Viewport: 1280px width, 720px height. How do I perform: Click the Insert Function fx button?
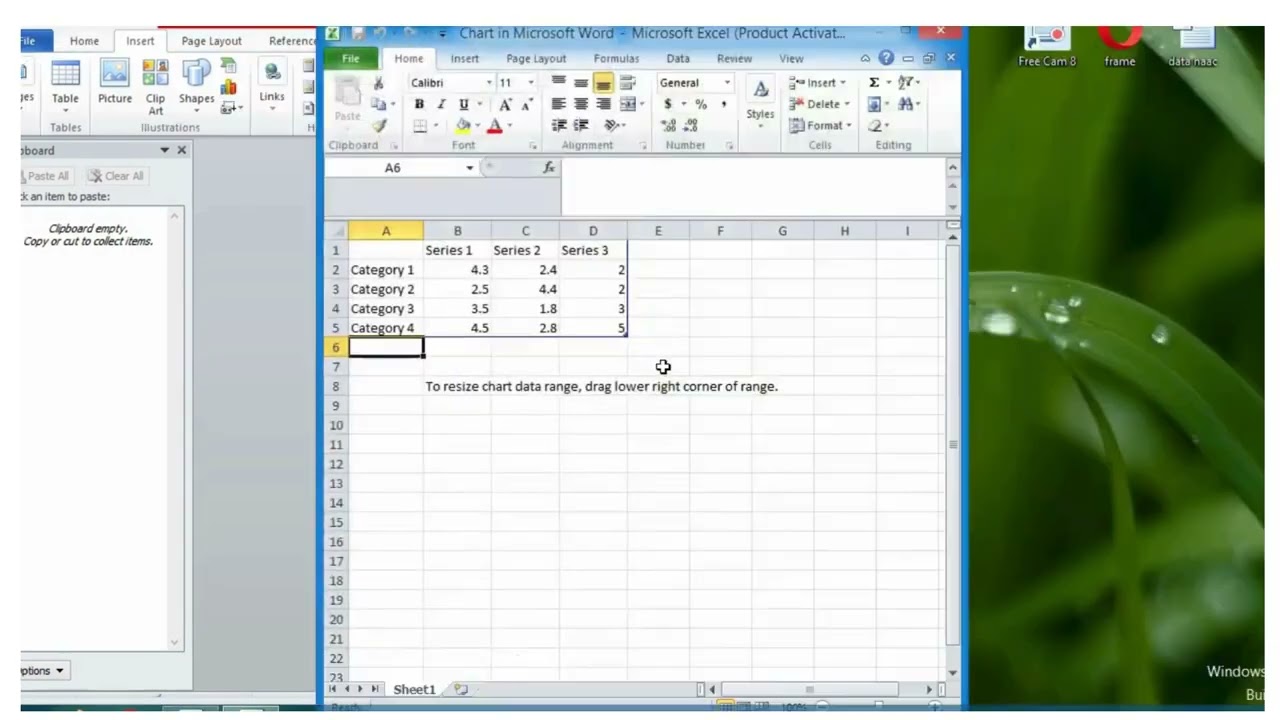coord(549,168)
